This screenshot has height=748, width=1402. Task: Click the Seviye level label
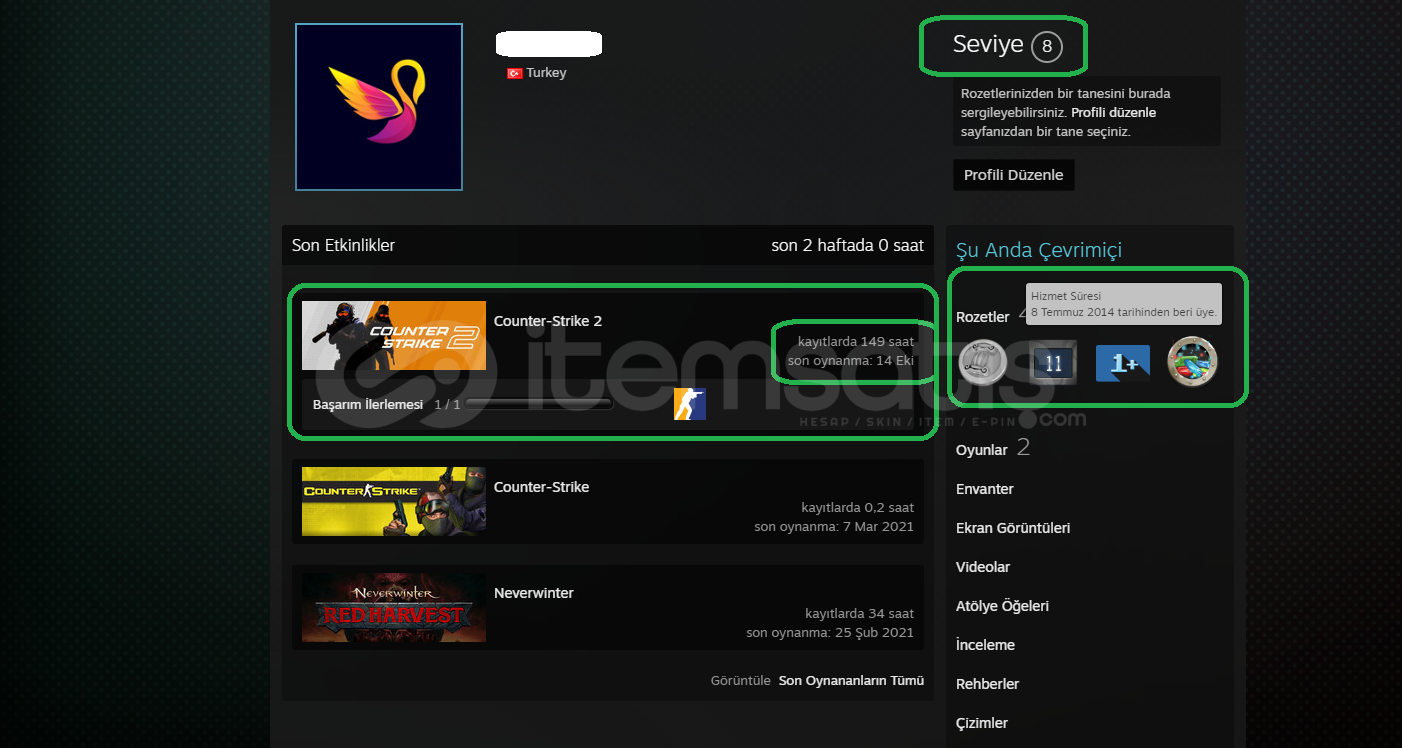pyautogui.click(x=988, y=44)
